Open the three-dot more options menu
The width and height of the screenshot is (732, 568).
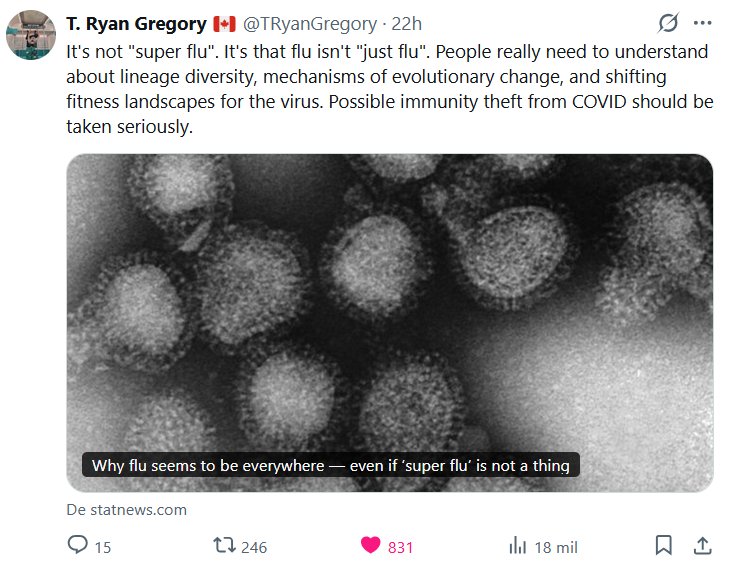[702, 23]
